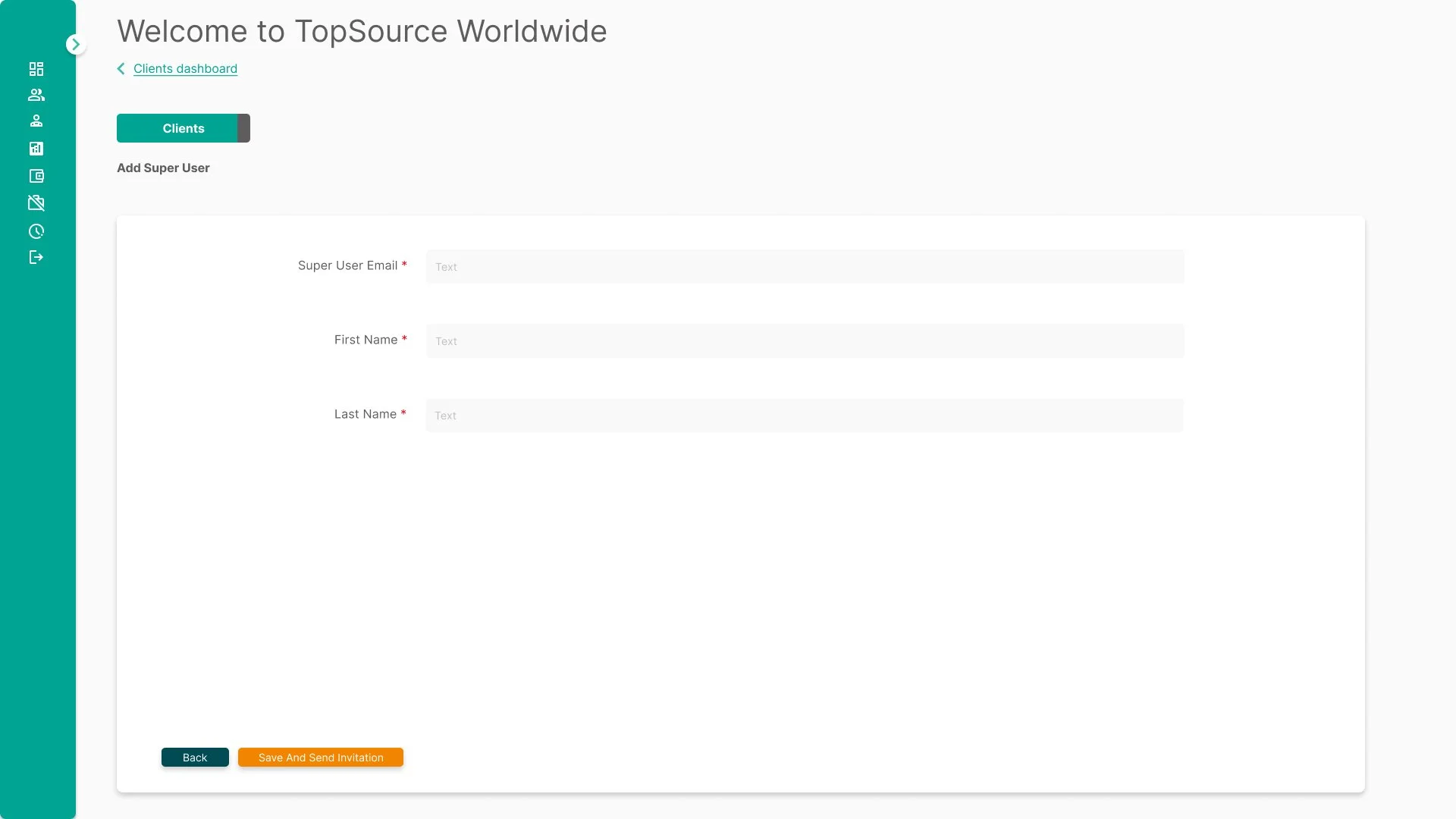Click the Welcome to TopSource Worldwide title
This screenshot has height=819, width=1456.
(x=362, y=30)
